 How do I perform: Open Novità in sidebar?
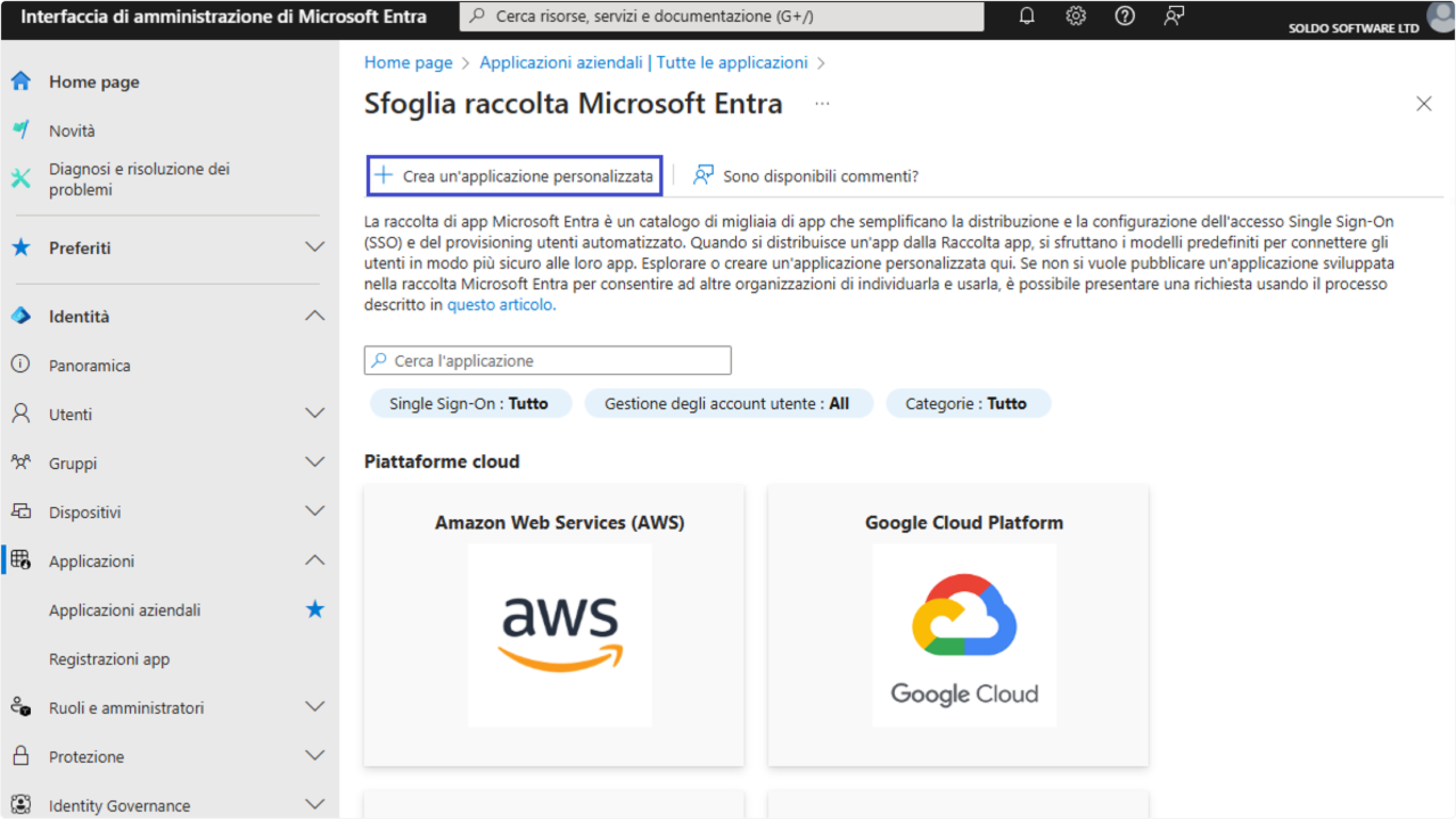[x=72, y=131]
